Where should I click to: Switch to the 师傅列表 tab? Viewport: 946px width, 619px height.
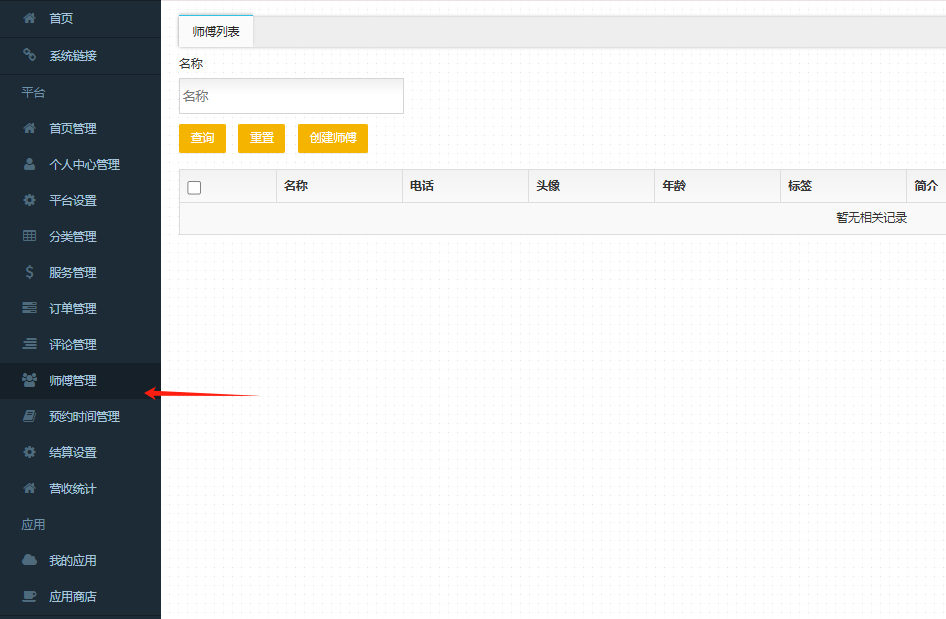tap(216, 32)
